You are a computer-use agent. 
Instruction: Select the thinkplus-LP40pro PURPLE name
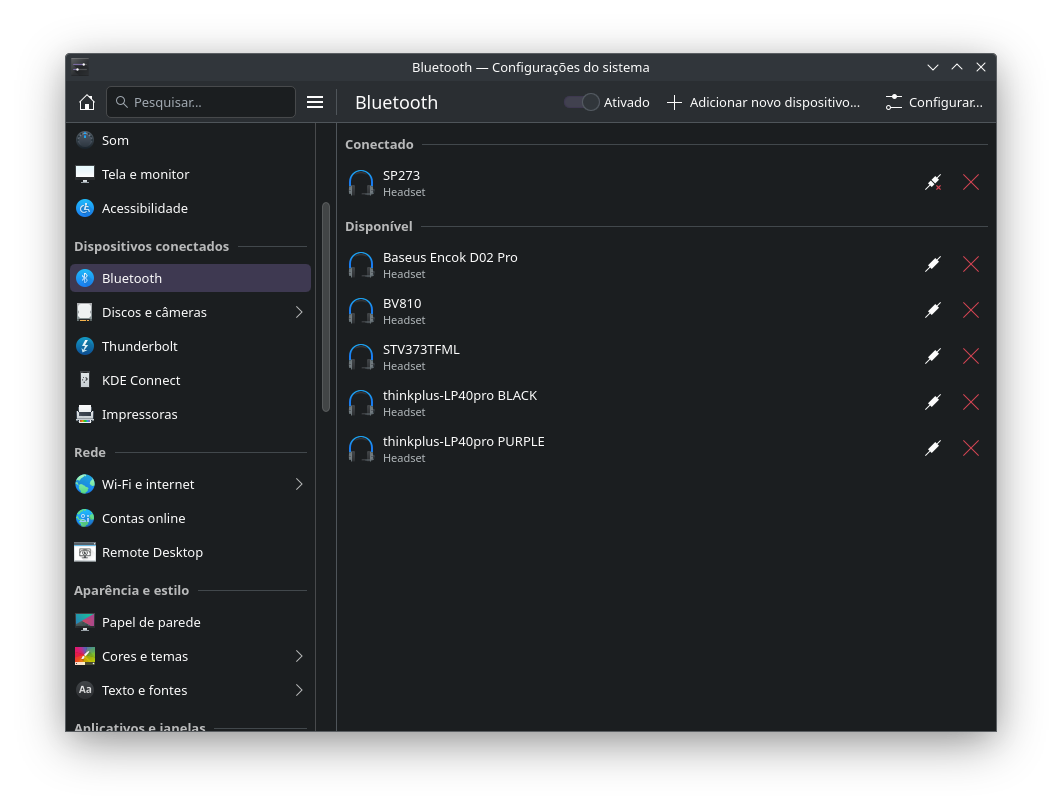pos(464,441)
